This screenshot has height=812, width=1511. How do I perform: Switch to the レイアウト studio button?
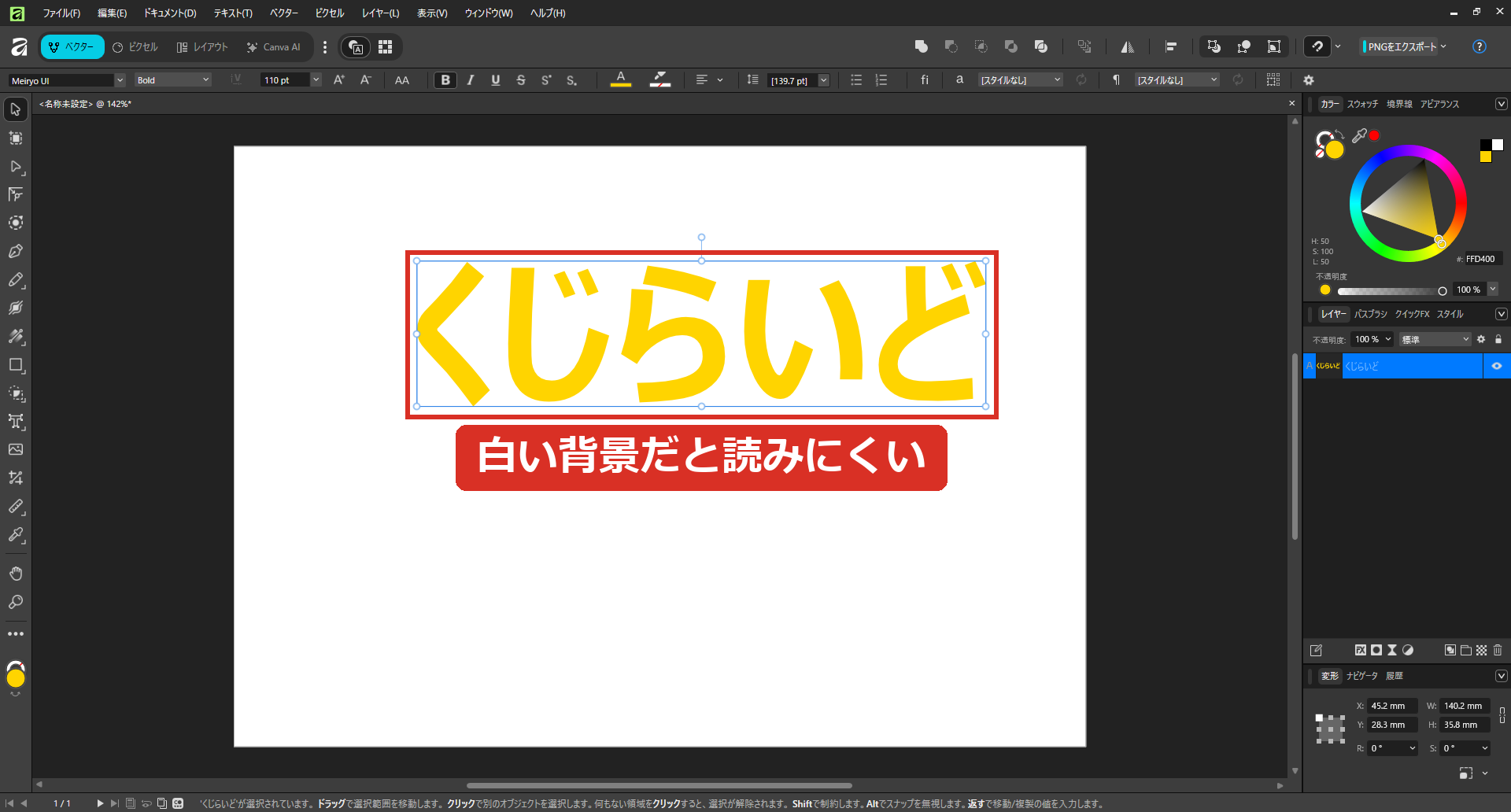pos(202,47)
